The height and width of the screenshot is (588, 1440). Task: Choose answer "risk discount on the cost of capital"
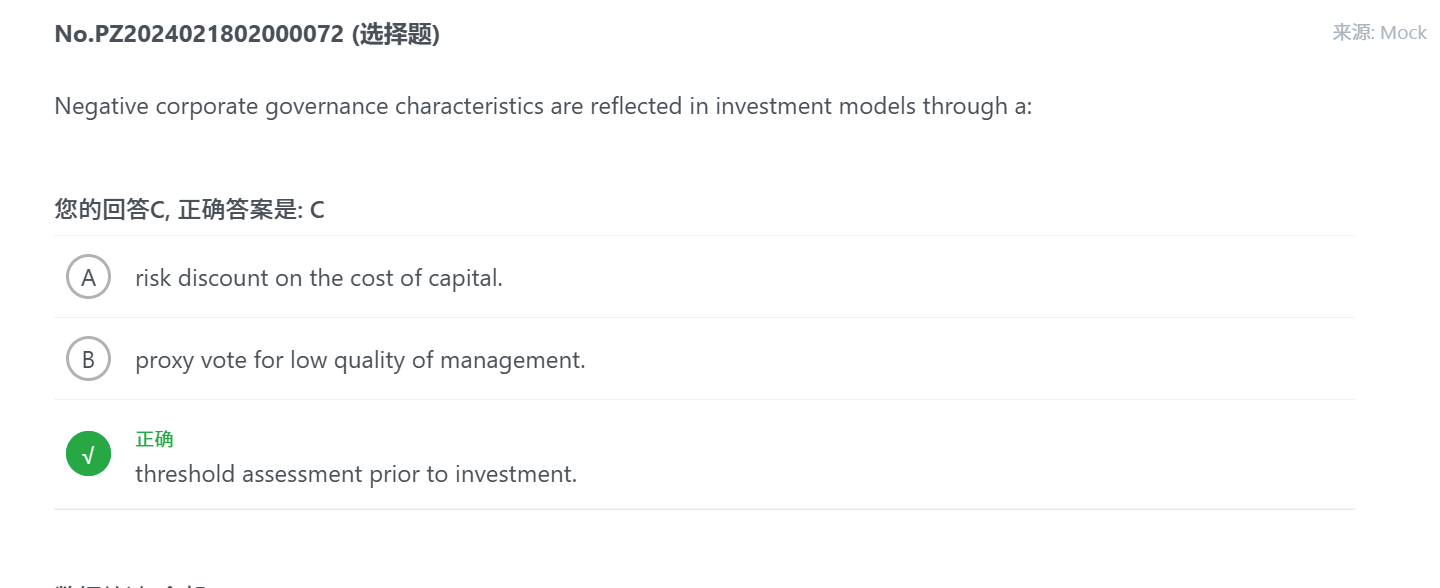318,278
